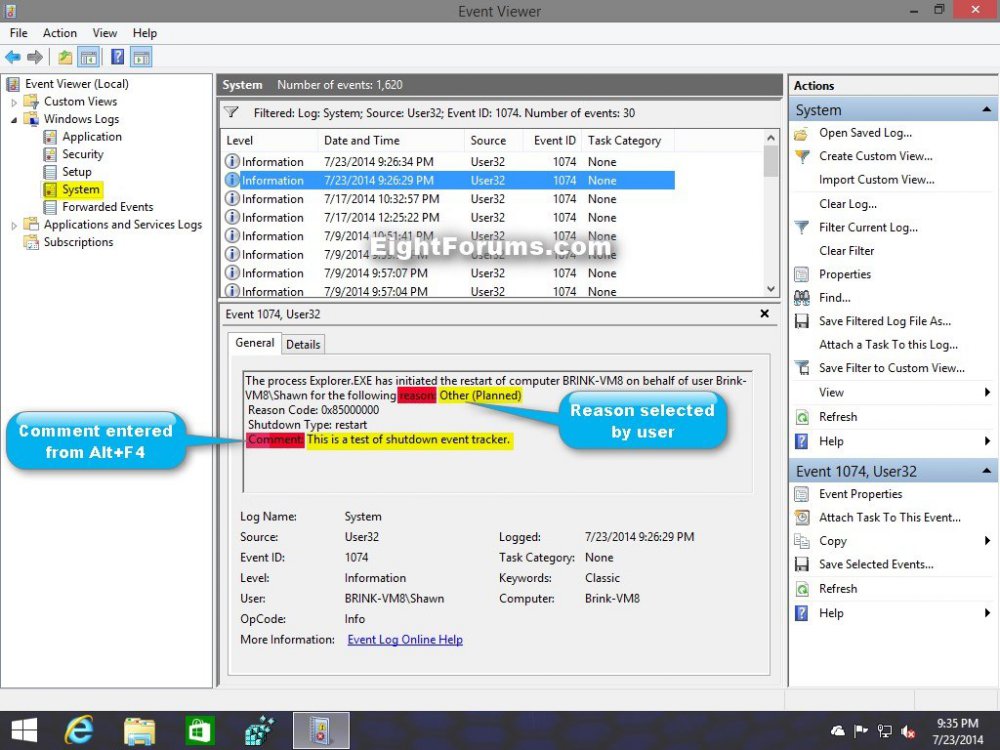Image resolution: width=1000 pixels, height=750 pixels.
Task: Click the Windows Start button
Action: click(x=24, y=730)
